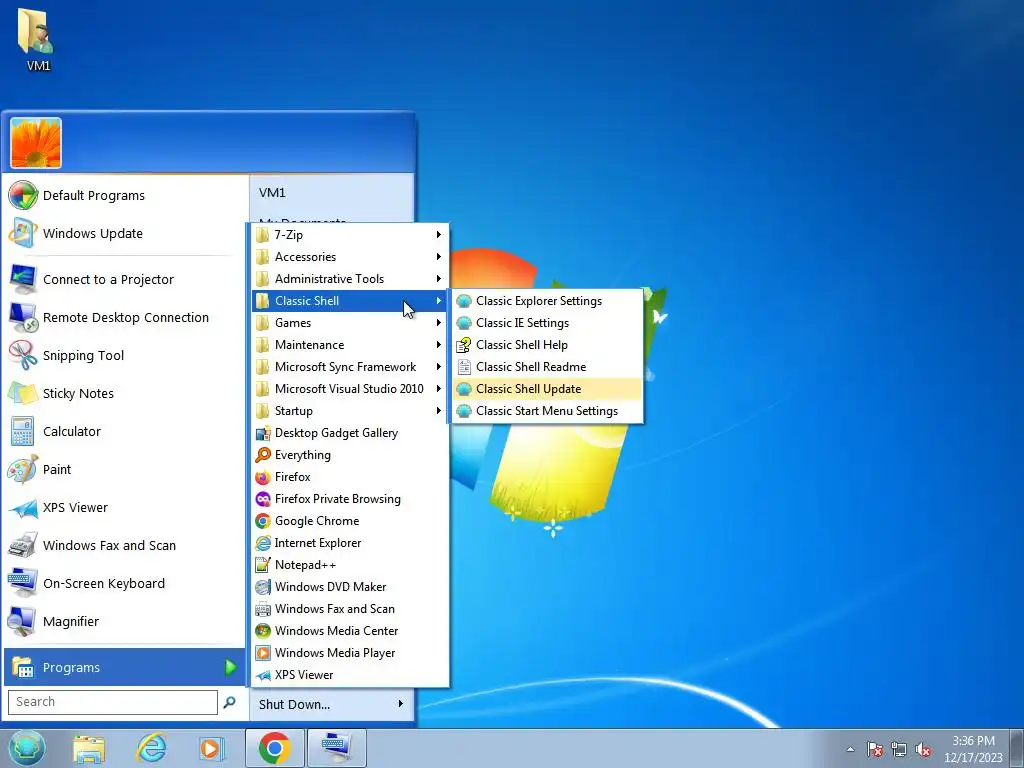Expand the Maintenance folder

pos(350,345)
